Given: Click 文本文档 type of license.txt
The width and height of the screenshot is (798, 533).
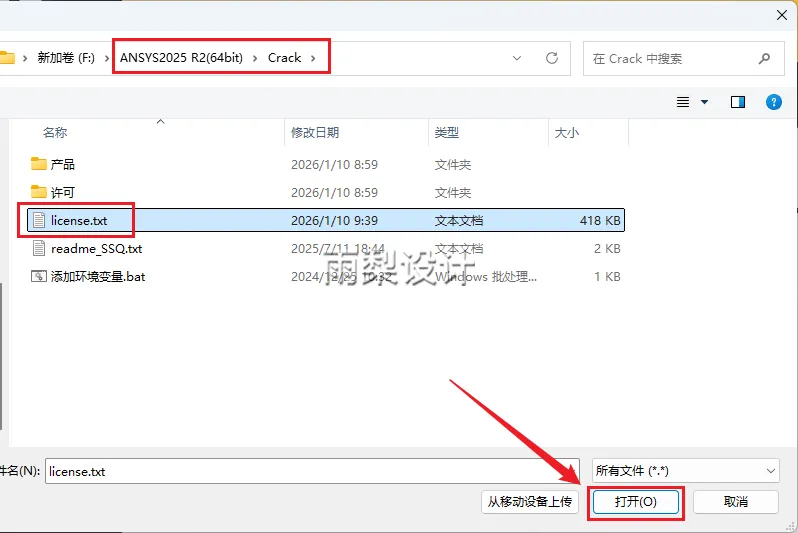Looking at the screenshot, I should pos(459,220).
